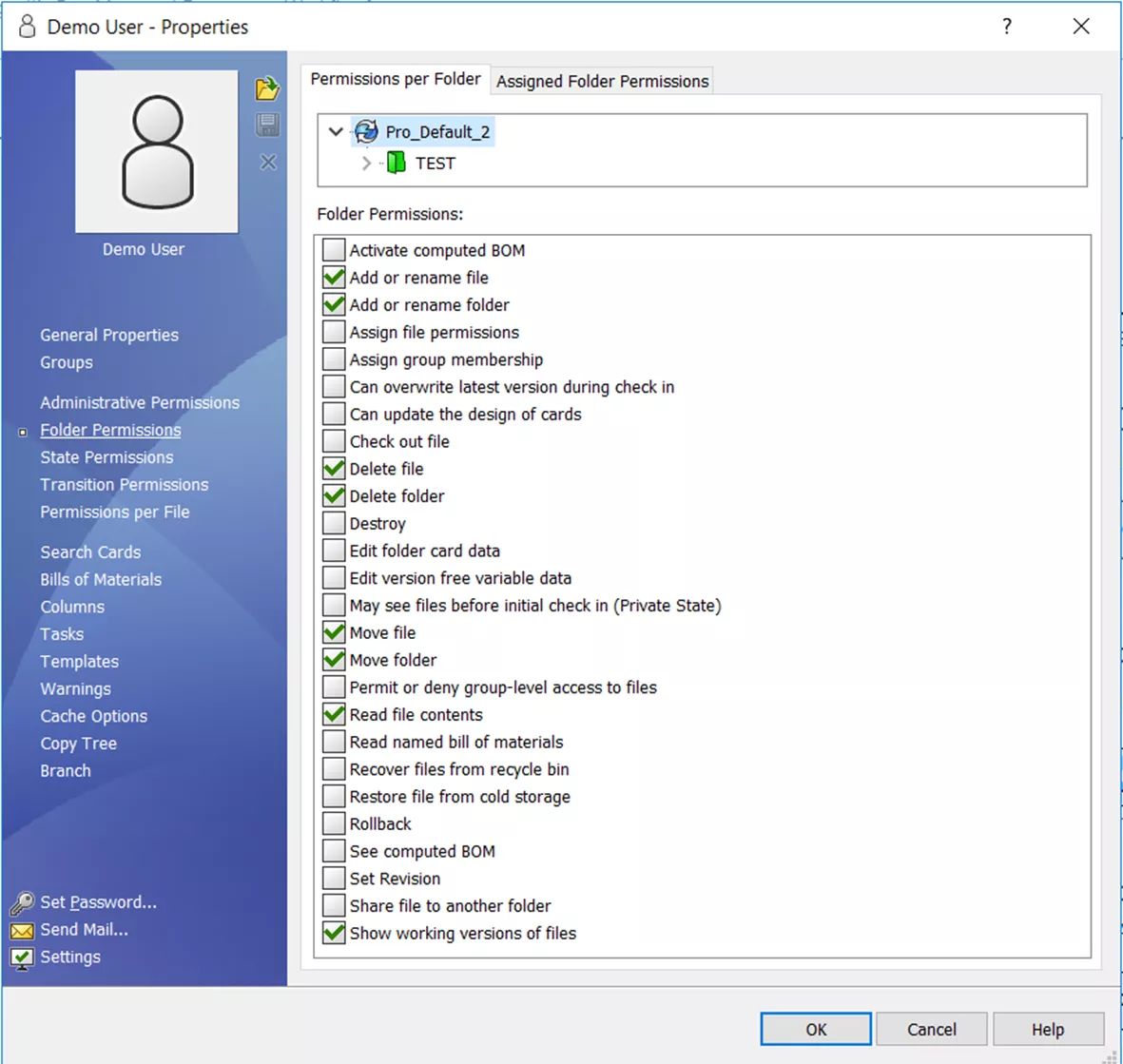Enable the Activate computed BOM checkbox

click(334, 250)
